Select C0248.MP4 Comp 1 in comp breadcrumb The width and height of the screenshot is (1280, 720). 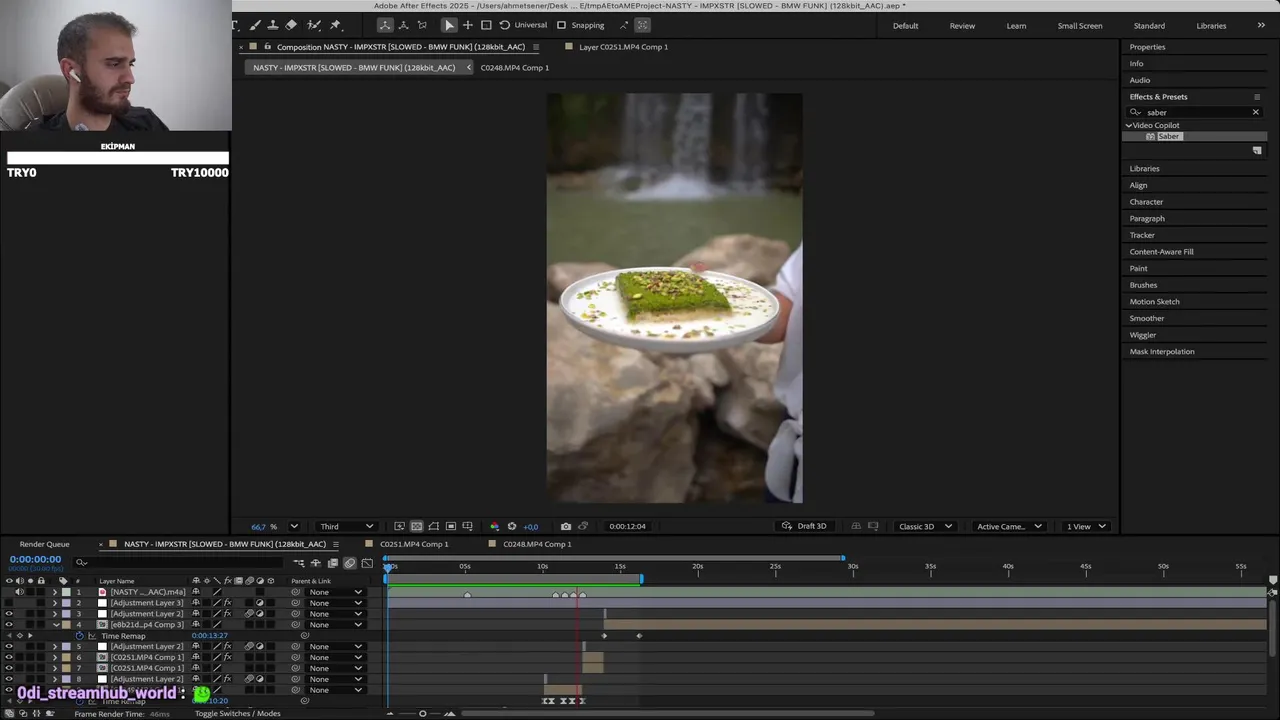click(x=515, y=68)
